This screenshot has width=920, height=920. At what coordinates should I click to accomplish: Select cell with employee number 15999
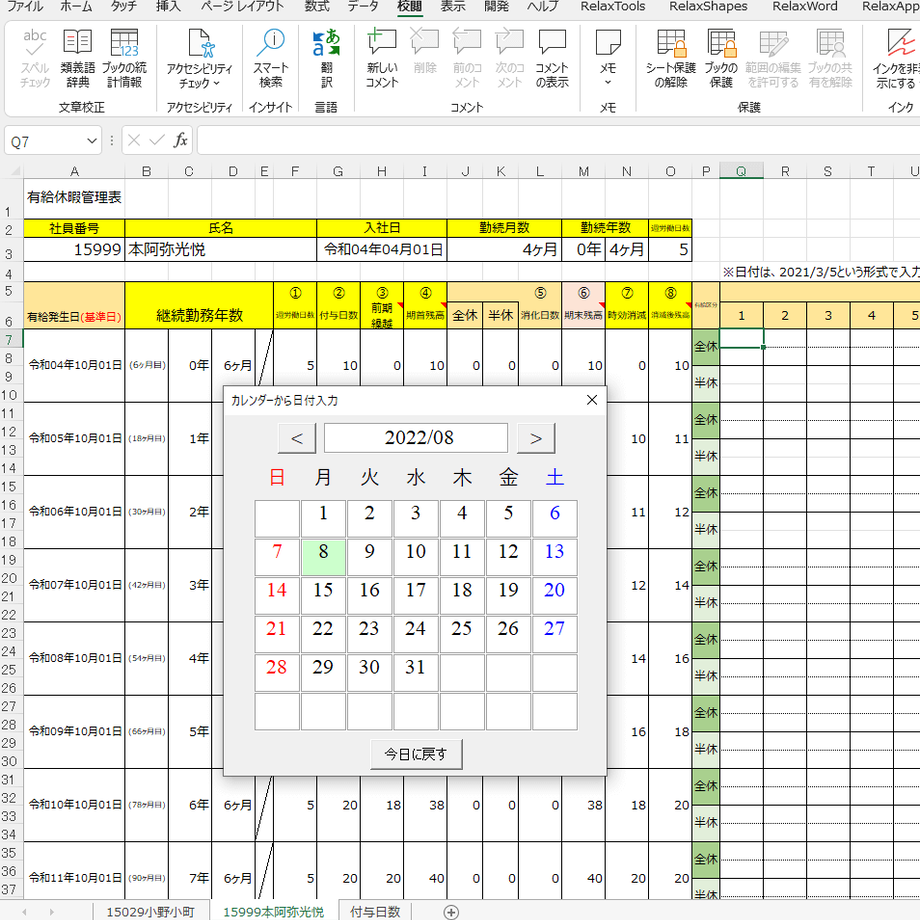pyautogui.click(x=74, y=249)
